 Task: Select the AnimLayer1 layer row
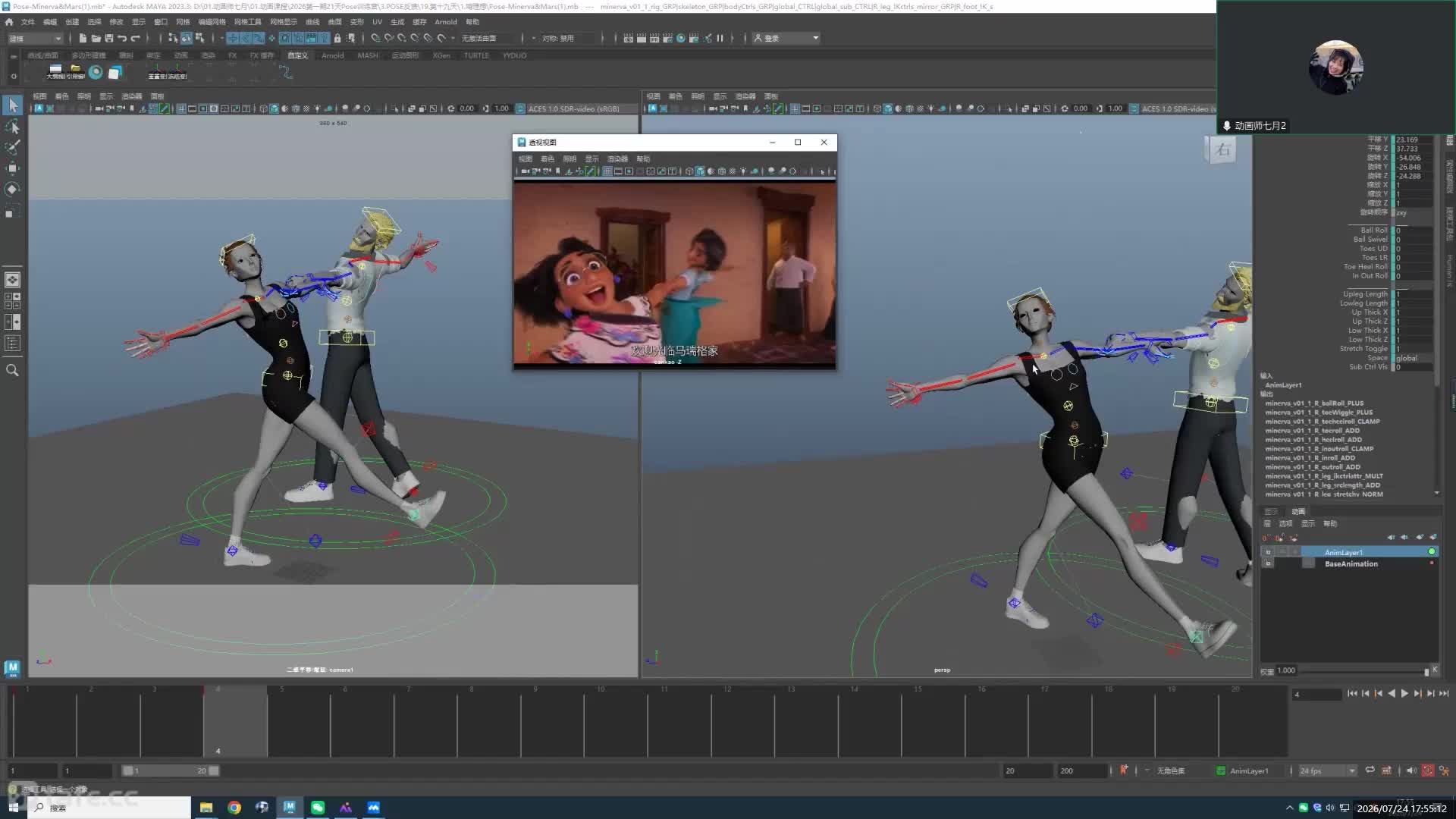coord(1349,552)
